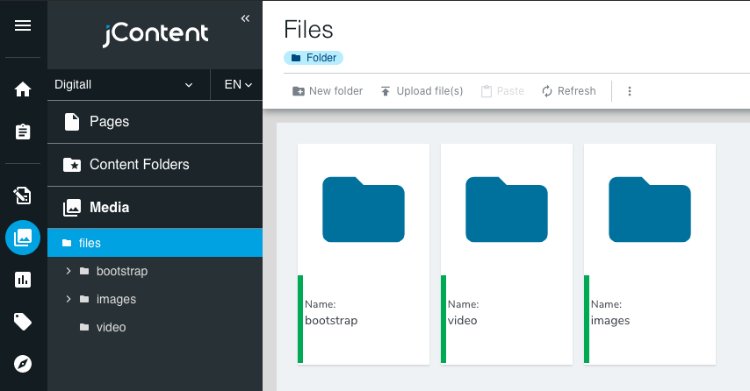Image resolution: width=750 pixels, height=391 pixels.
Task: Open the compass explorer icon
Action: click(x=23, y=364)
